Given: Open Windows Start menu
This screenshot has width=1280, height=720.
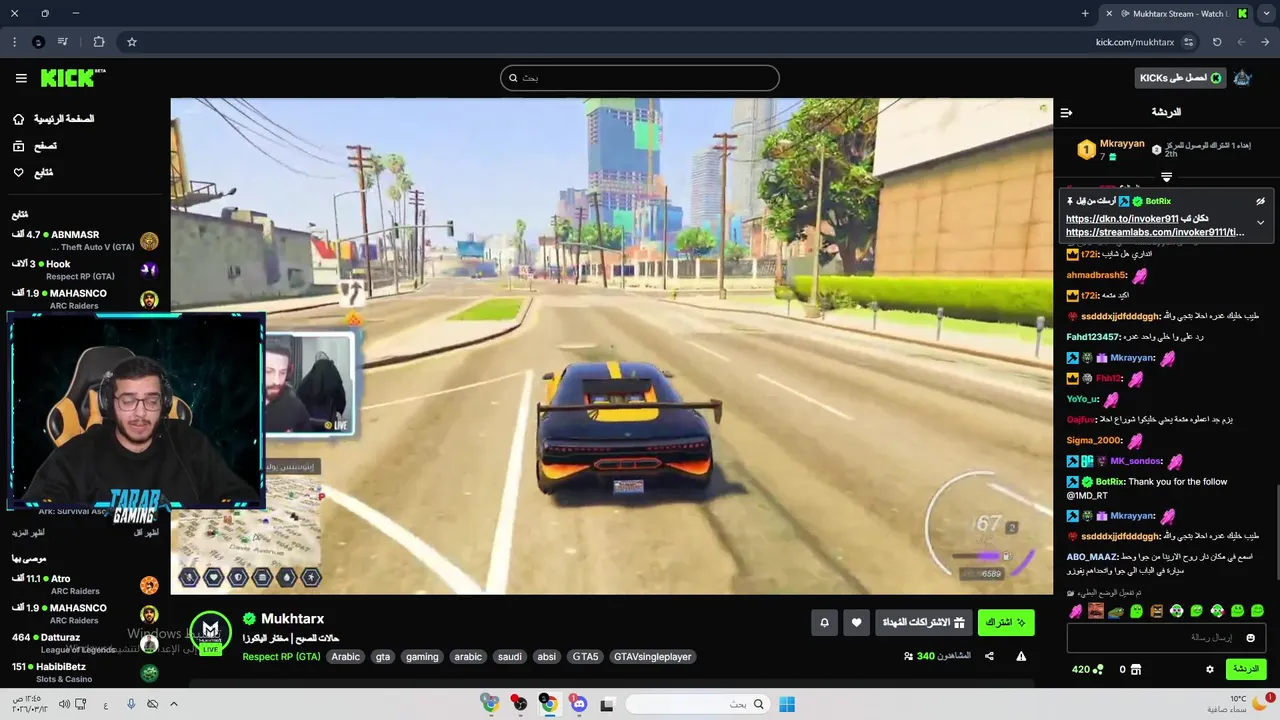Looking at the screenshot, I should pos(787,704).
